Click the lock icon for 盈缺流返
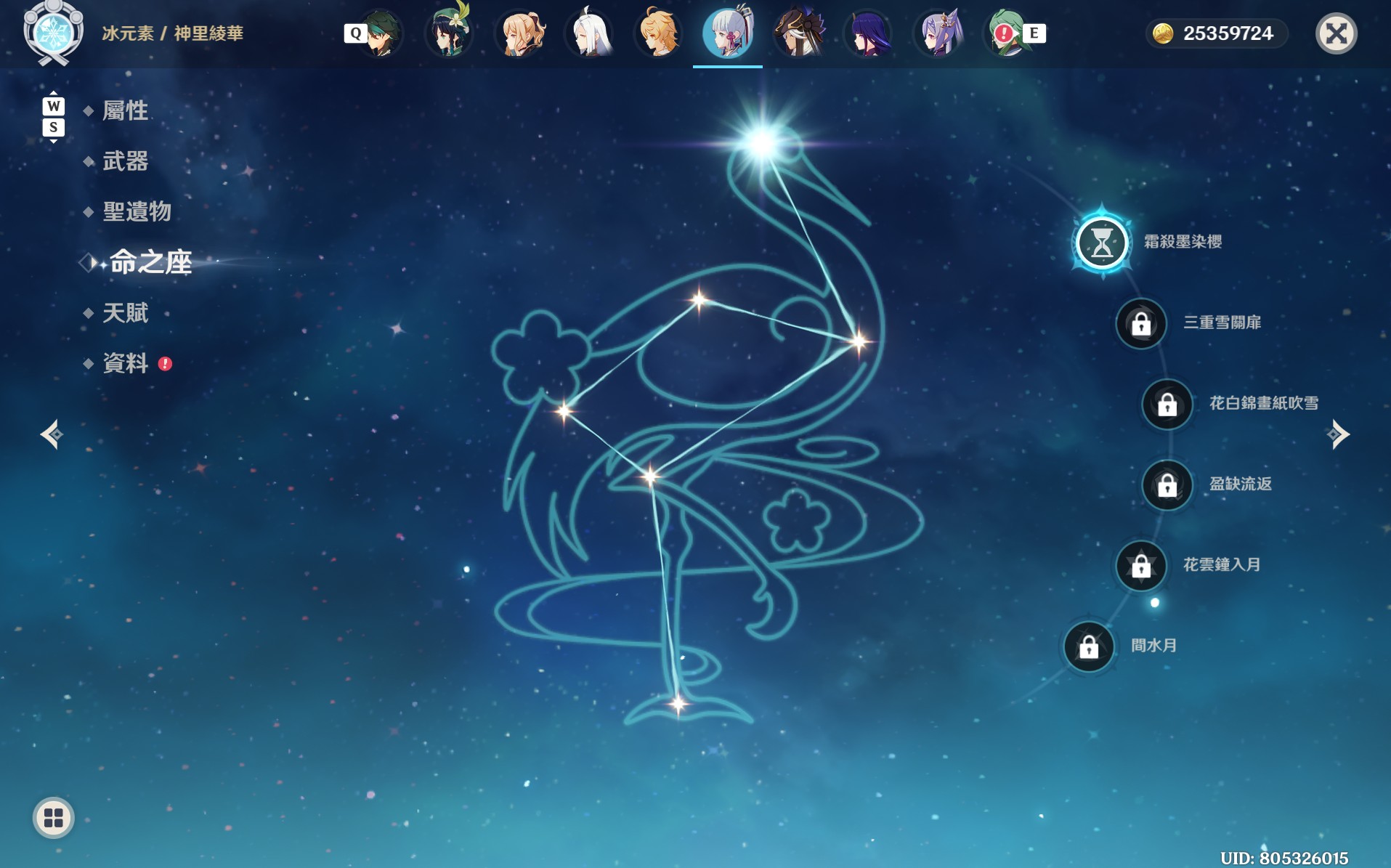This screenshot has width=1391, height=868. (x=1167, y=484)
